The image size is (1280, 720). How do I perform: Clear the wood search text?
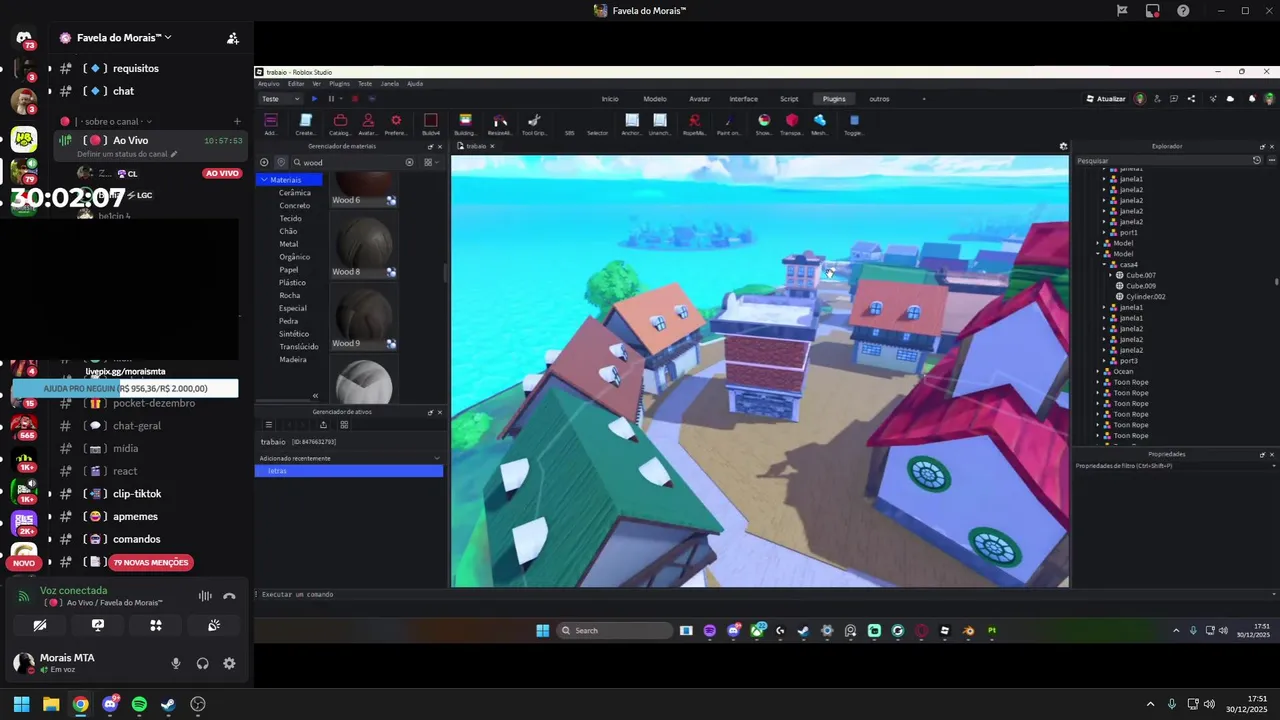point(409,162)
